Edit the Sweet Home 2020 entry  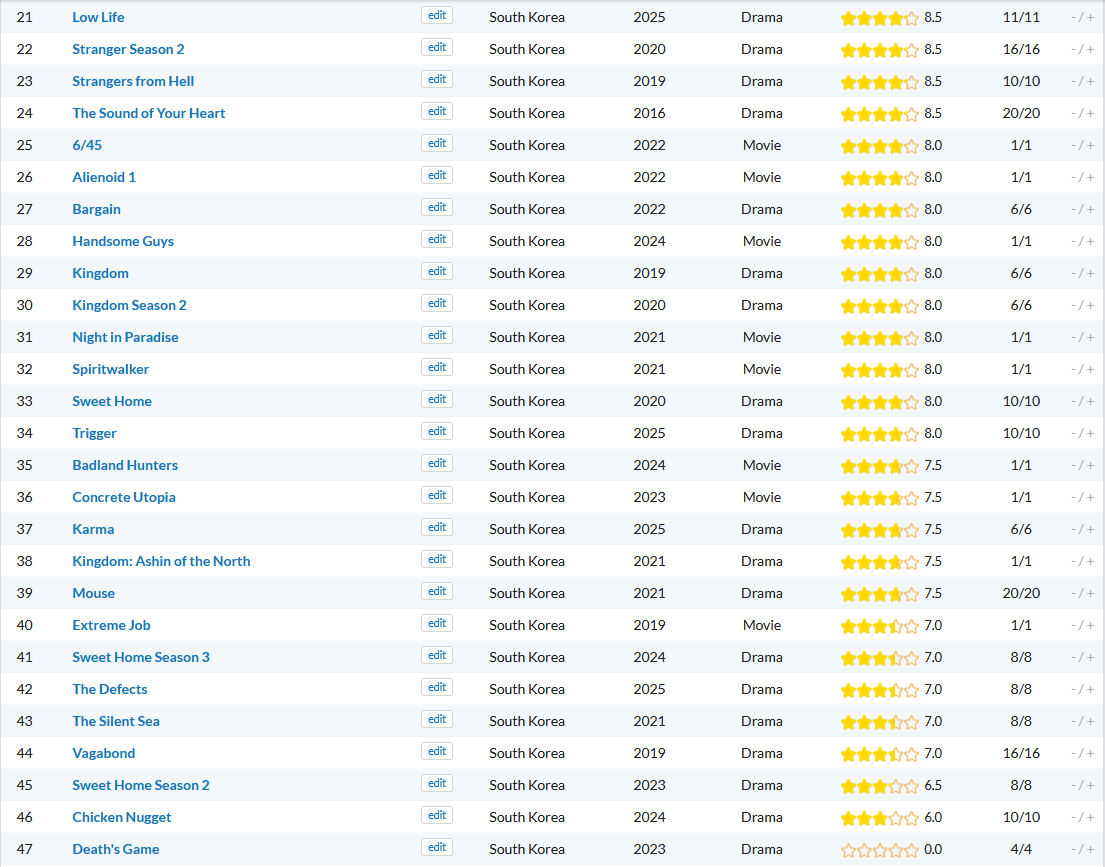point(437,399)
